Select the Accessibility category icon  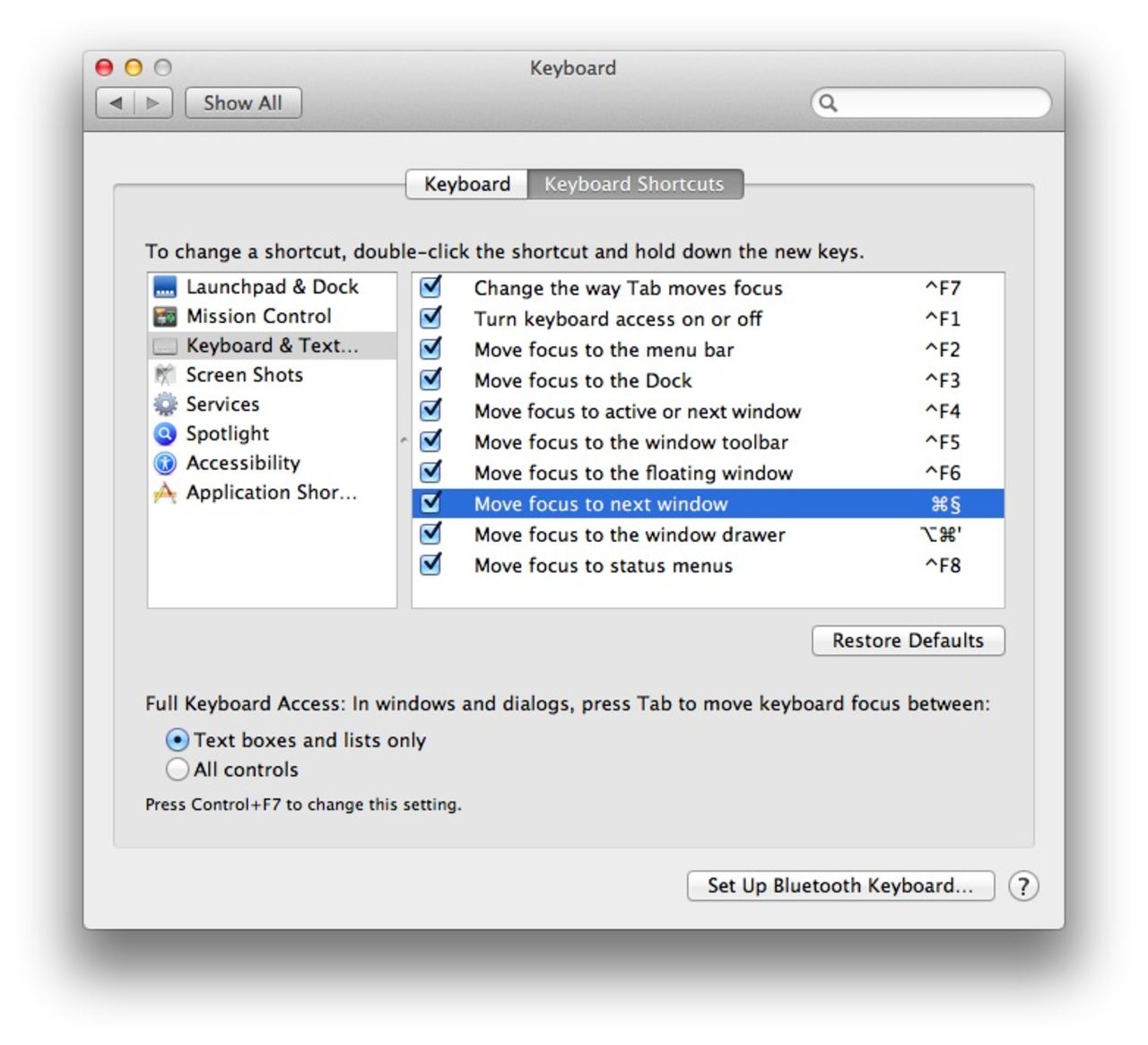pyautogui.click(x=165, y=464)
